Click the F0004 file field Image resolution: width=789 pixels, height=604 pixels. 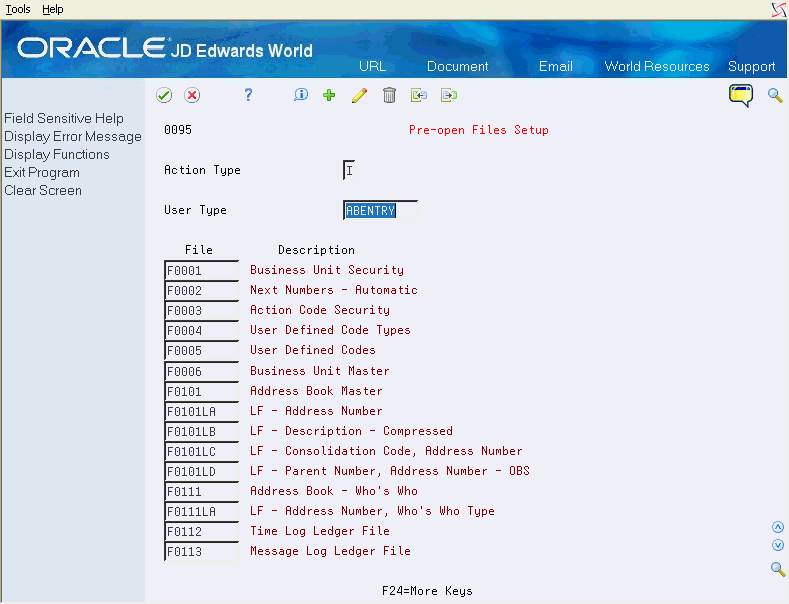pos(201,331)
